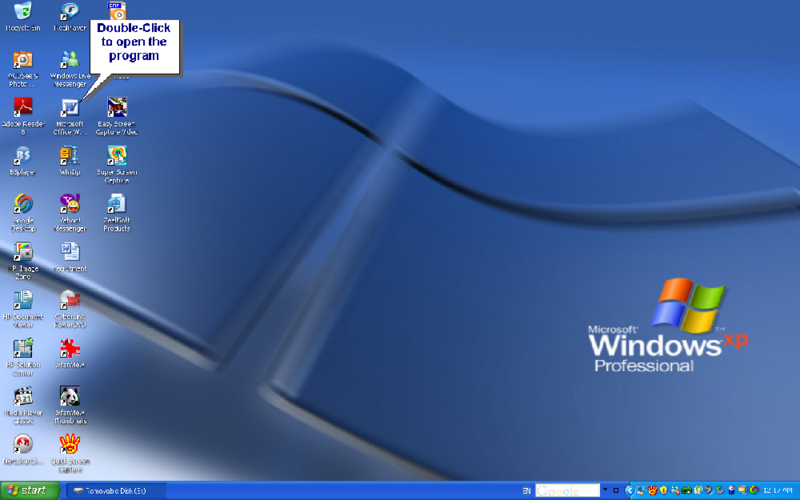This screenshot has width=800, height=500.
Task: Select the Nero StartSmart shortcut
Action: (x=23, y=449)
